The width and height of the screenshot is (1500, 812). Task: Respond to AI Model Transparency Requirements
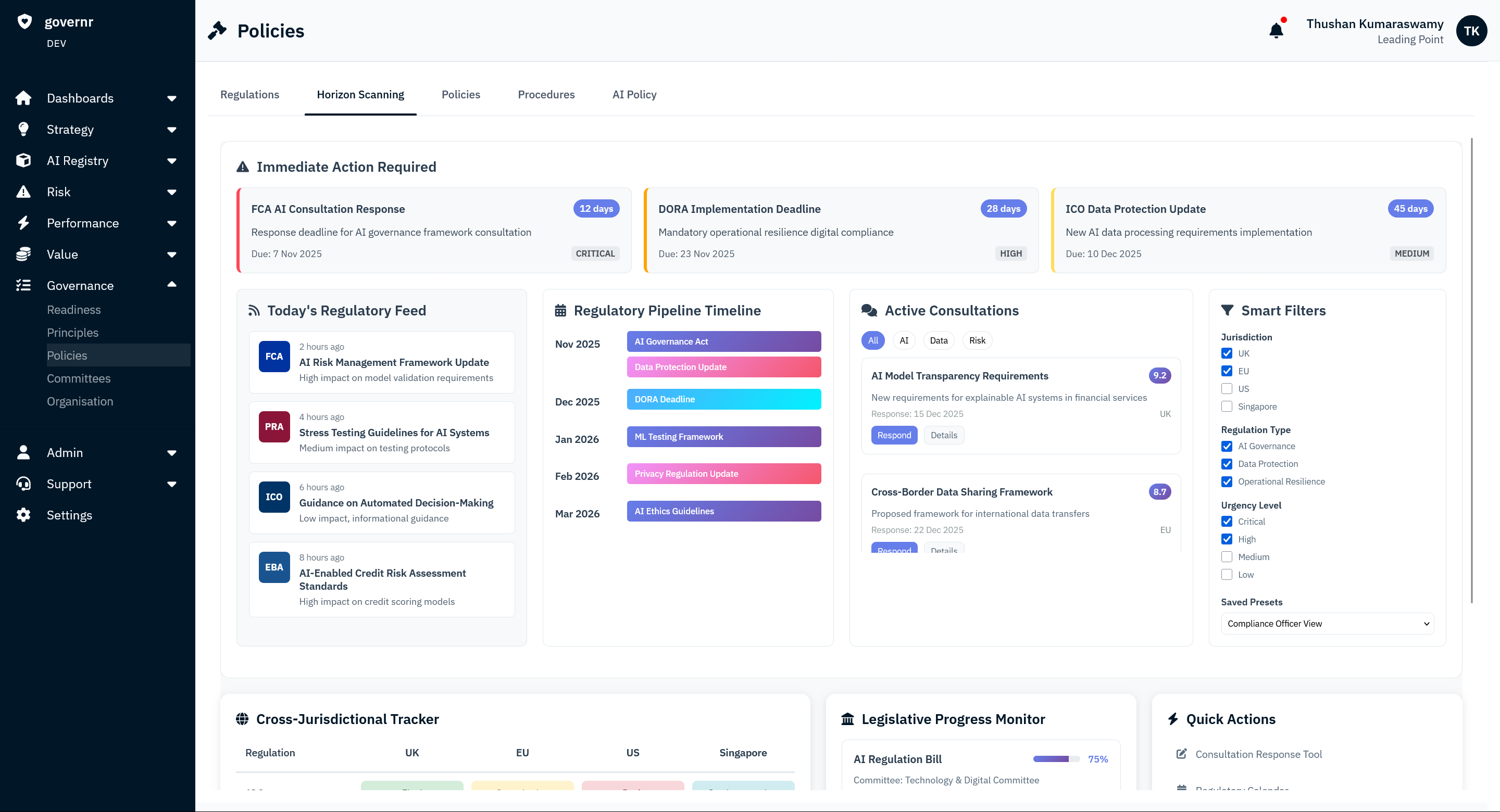pos(894,435)
